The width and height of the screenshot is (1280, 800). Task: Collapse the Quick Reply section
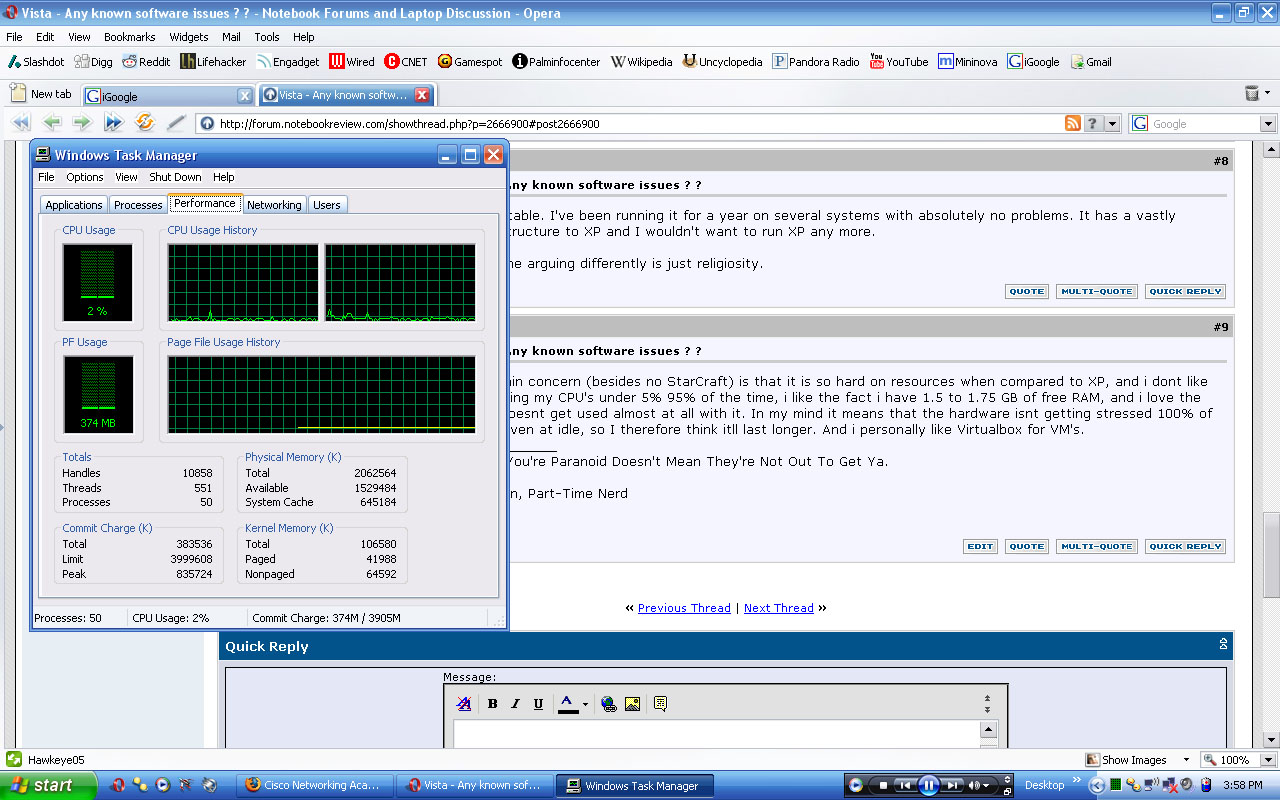[x=1222, y=645]
